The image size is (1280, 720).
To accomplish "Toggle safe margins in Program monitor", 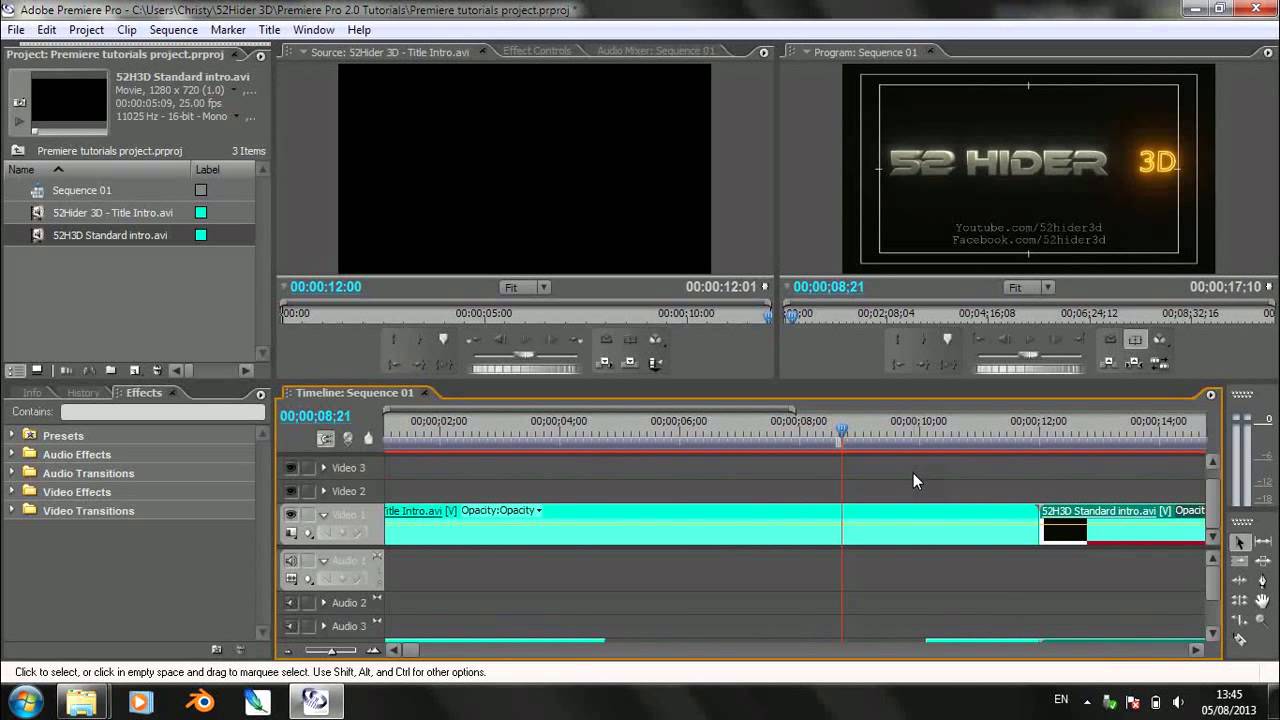I will click(1135, 339).
